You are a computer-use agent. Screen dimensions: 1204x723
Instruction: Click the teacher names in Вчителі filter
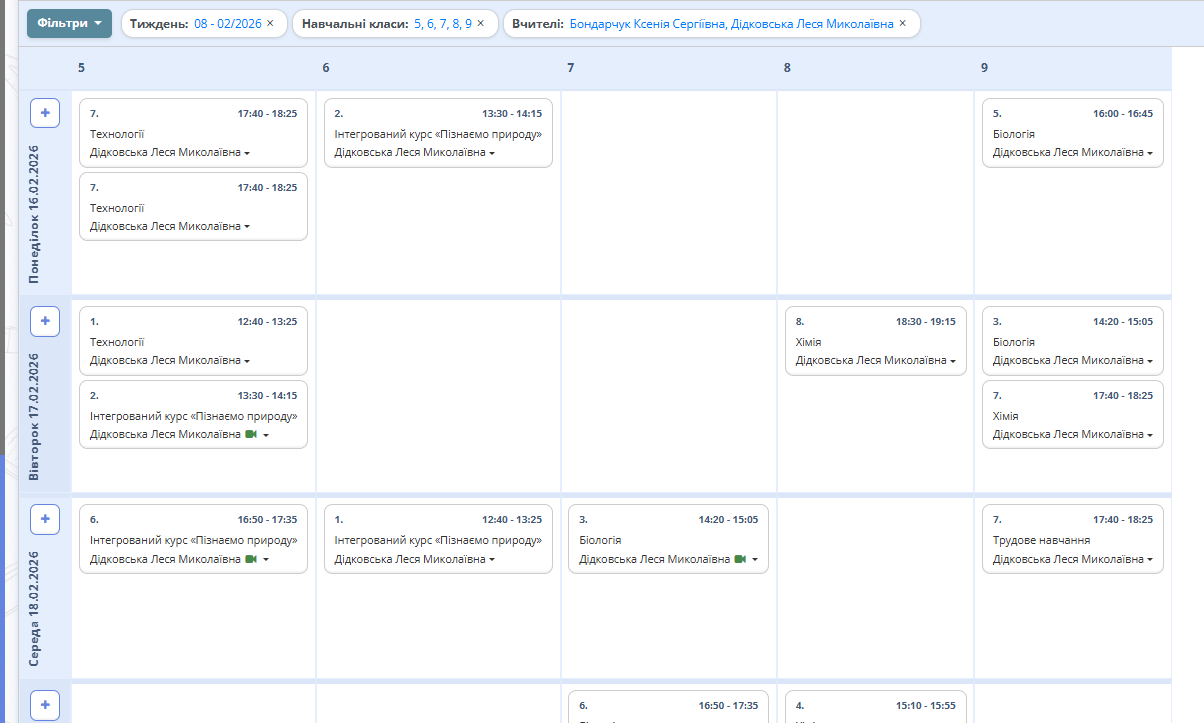click(731, 23)
